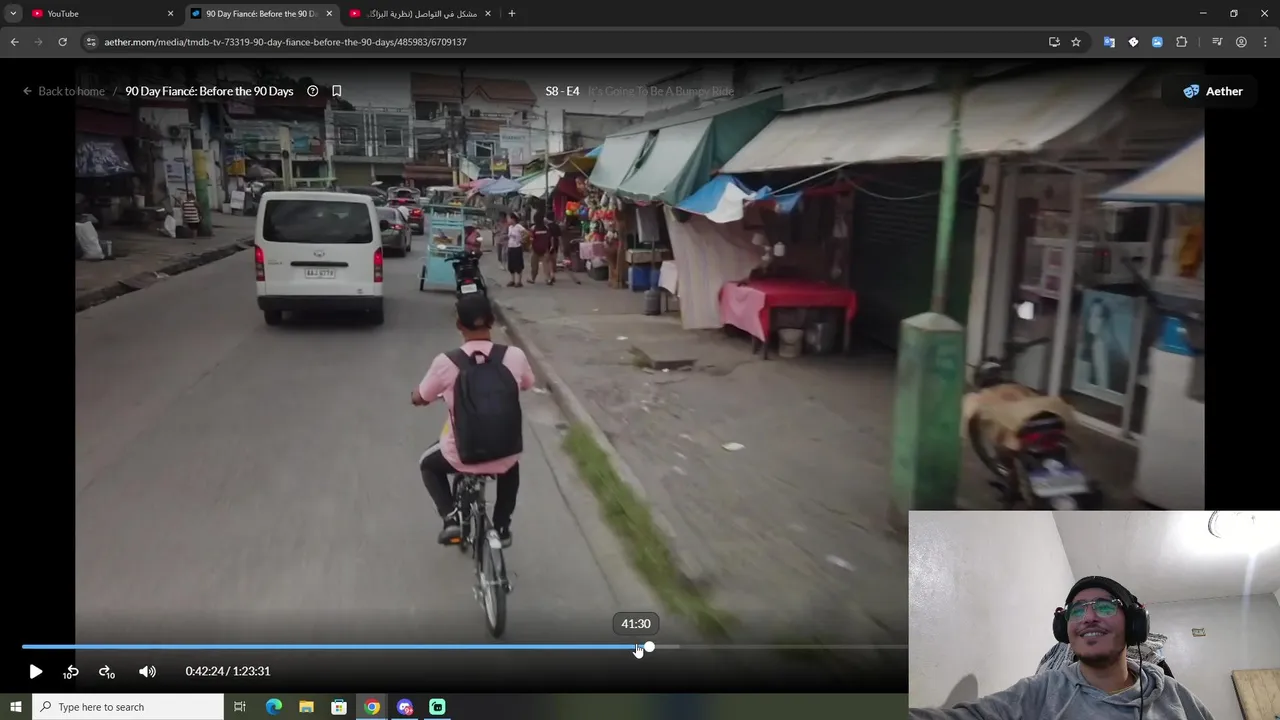Switch to Chrome in the taskbar

(x=372, y=707)
